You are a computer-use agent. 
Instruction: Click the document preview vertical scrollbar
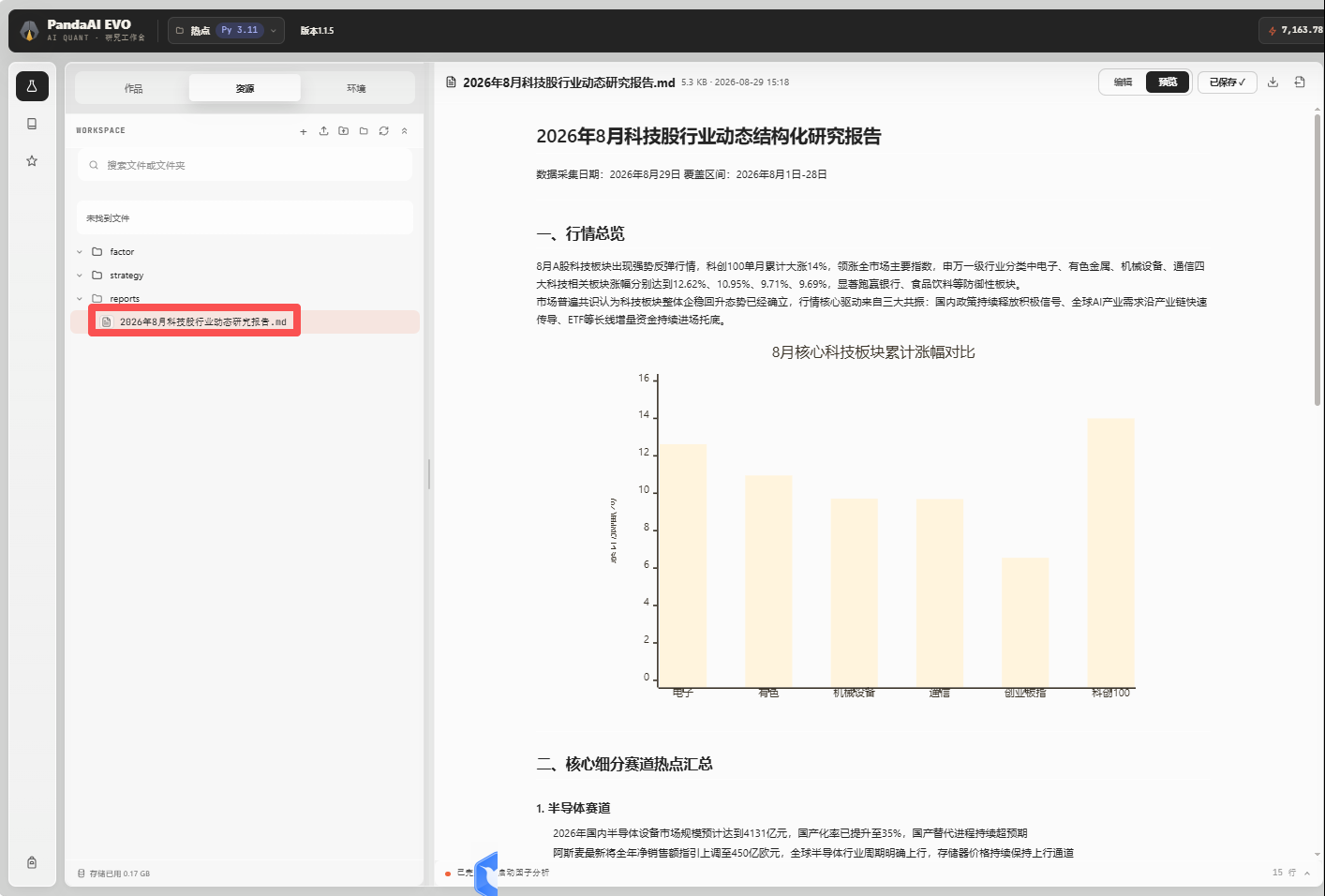pyautogui.click(x=1318, y=260)
